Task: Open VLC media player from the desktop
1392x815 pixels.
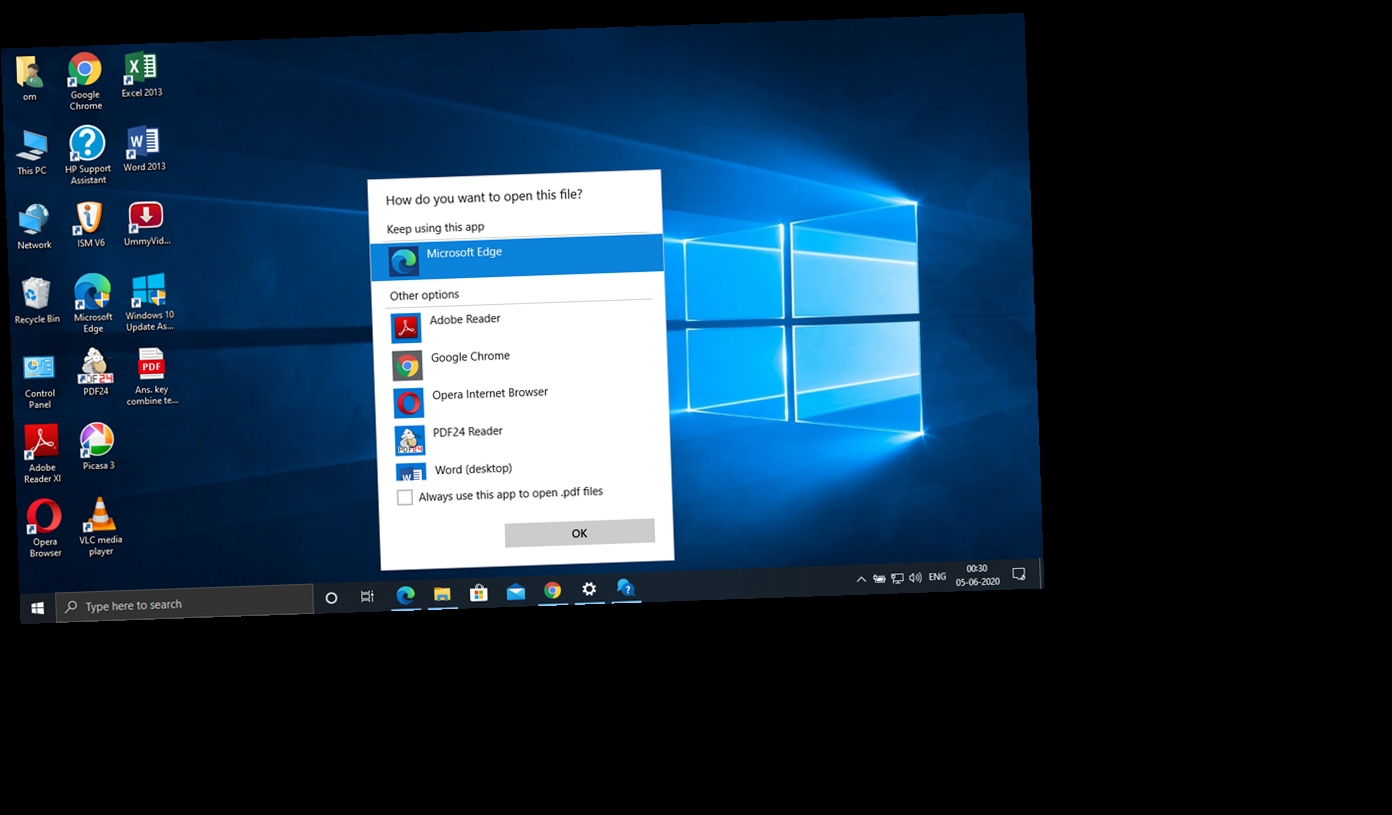Action: (x=99, y=522)
